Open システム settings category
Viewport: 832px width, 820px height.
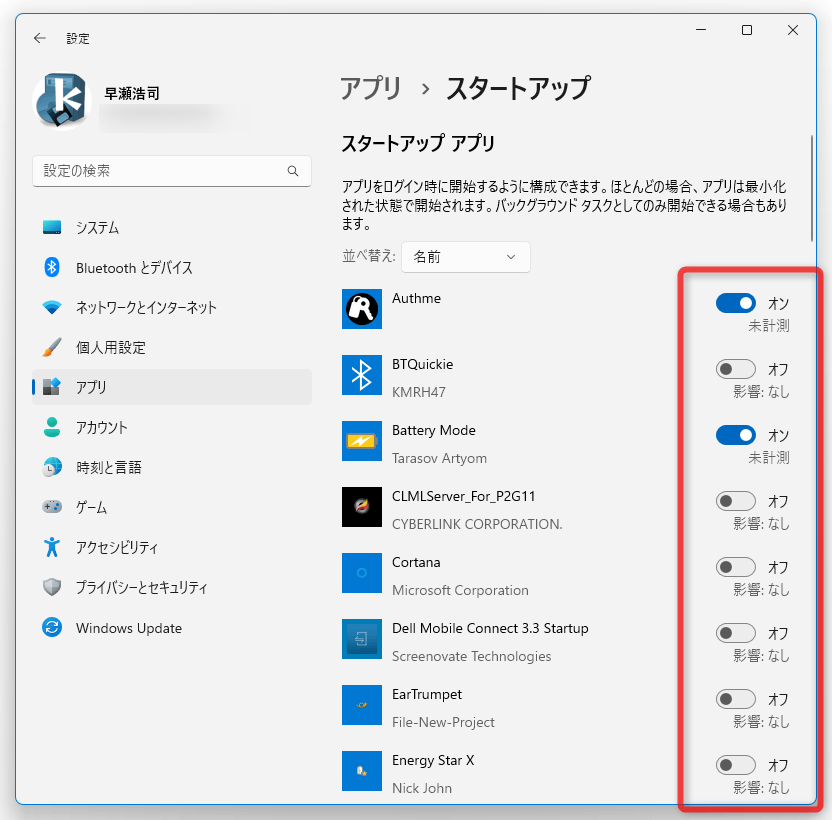172,227
